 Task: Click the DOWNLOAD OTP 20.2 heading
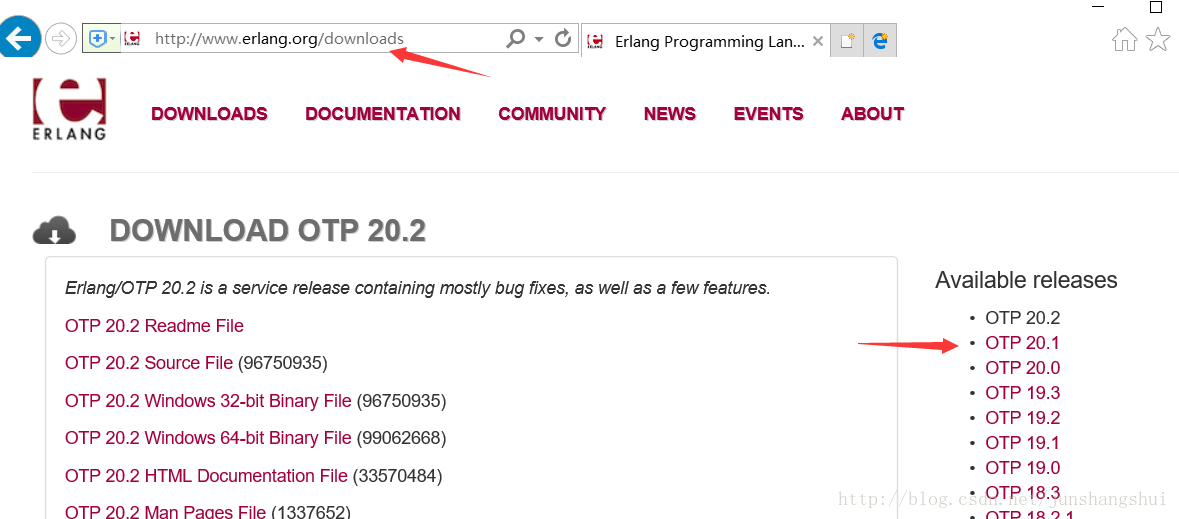coord(268,231)
